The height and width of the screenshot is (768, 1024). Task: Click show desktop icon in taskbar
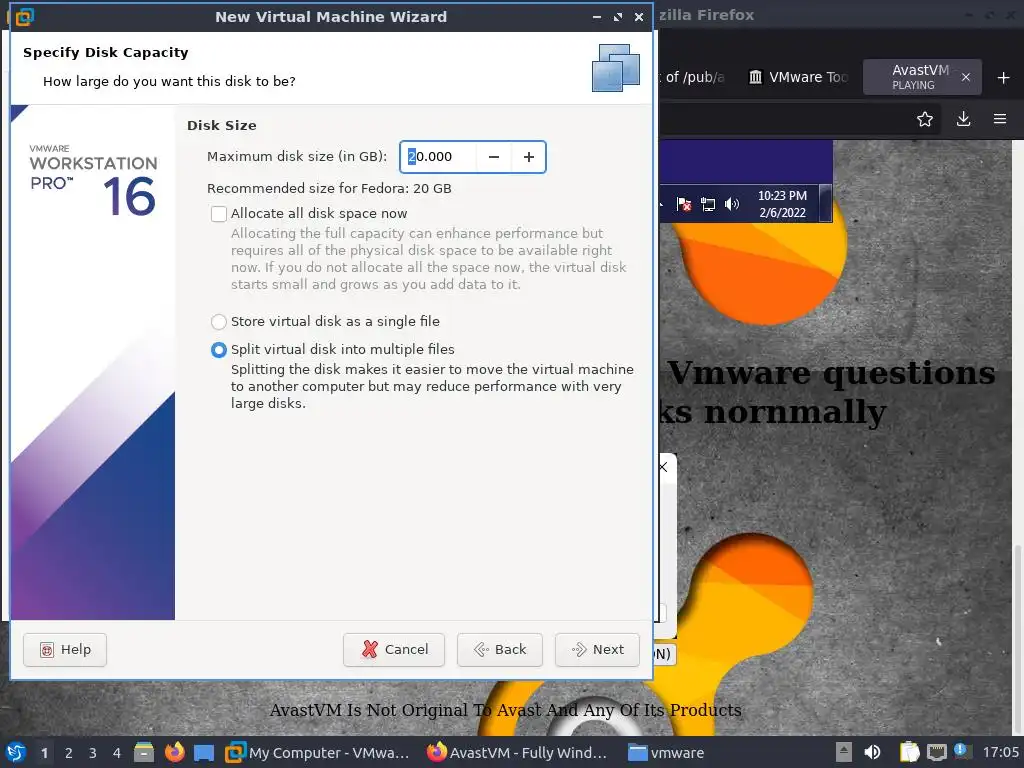coord(204,752)
